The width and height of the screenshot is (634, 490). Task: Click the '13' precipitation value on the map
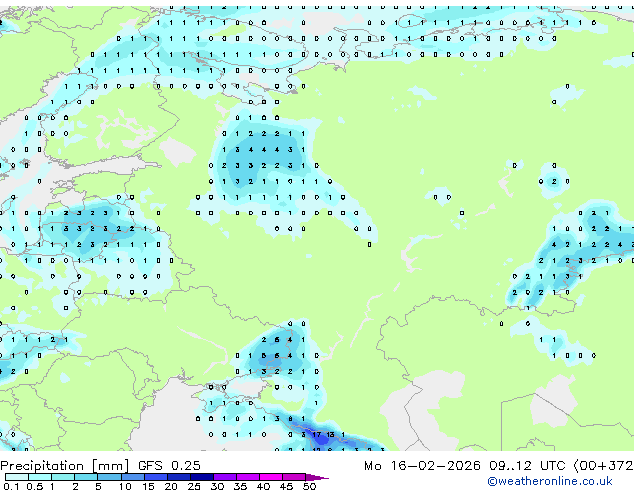(x=330, y=435)
